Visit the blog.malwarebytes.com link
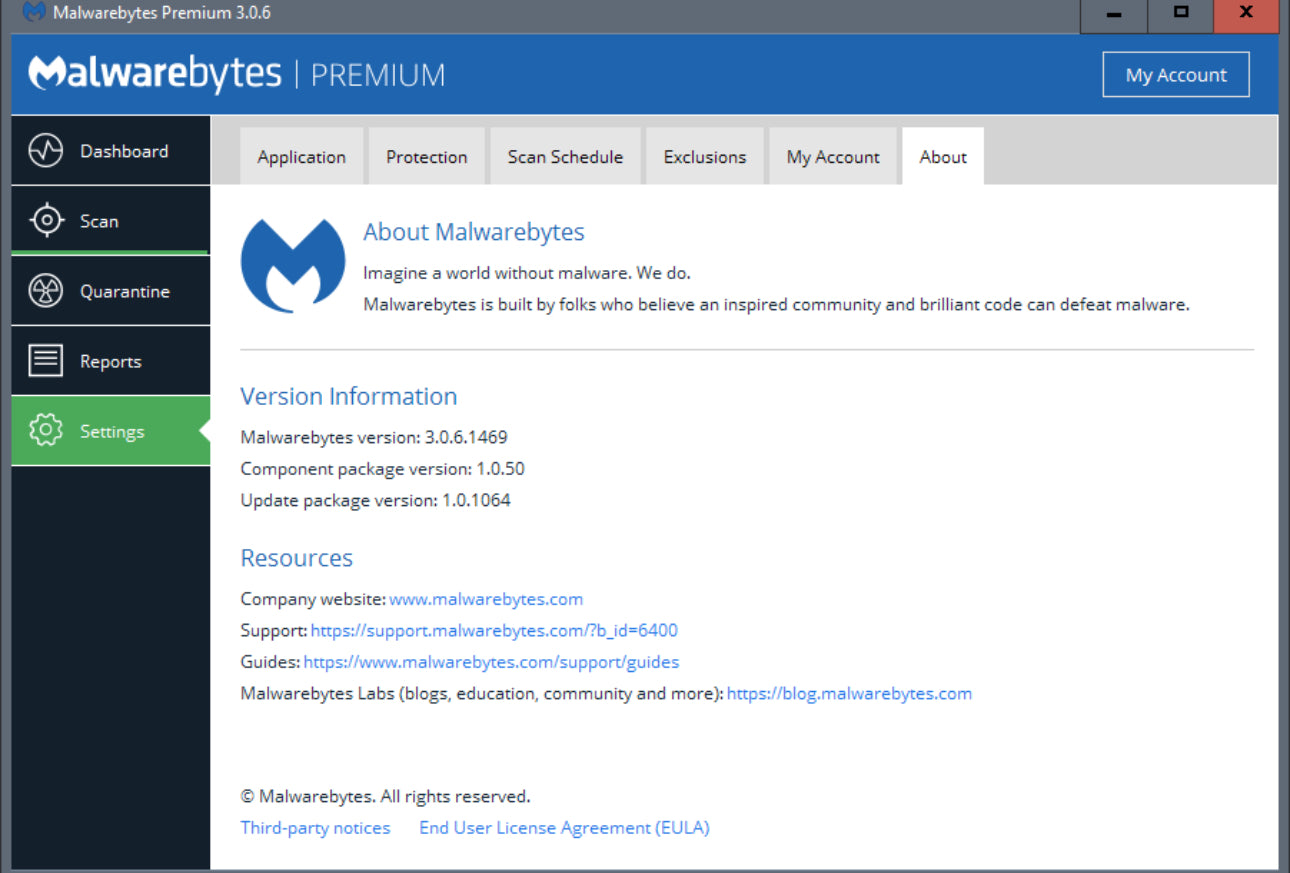Image resolution: width=1290 pixels, height=873 pixels. 849,693
